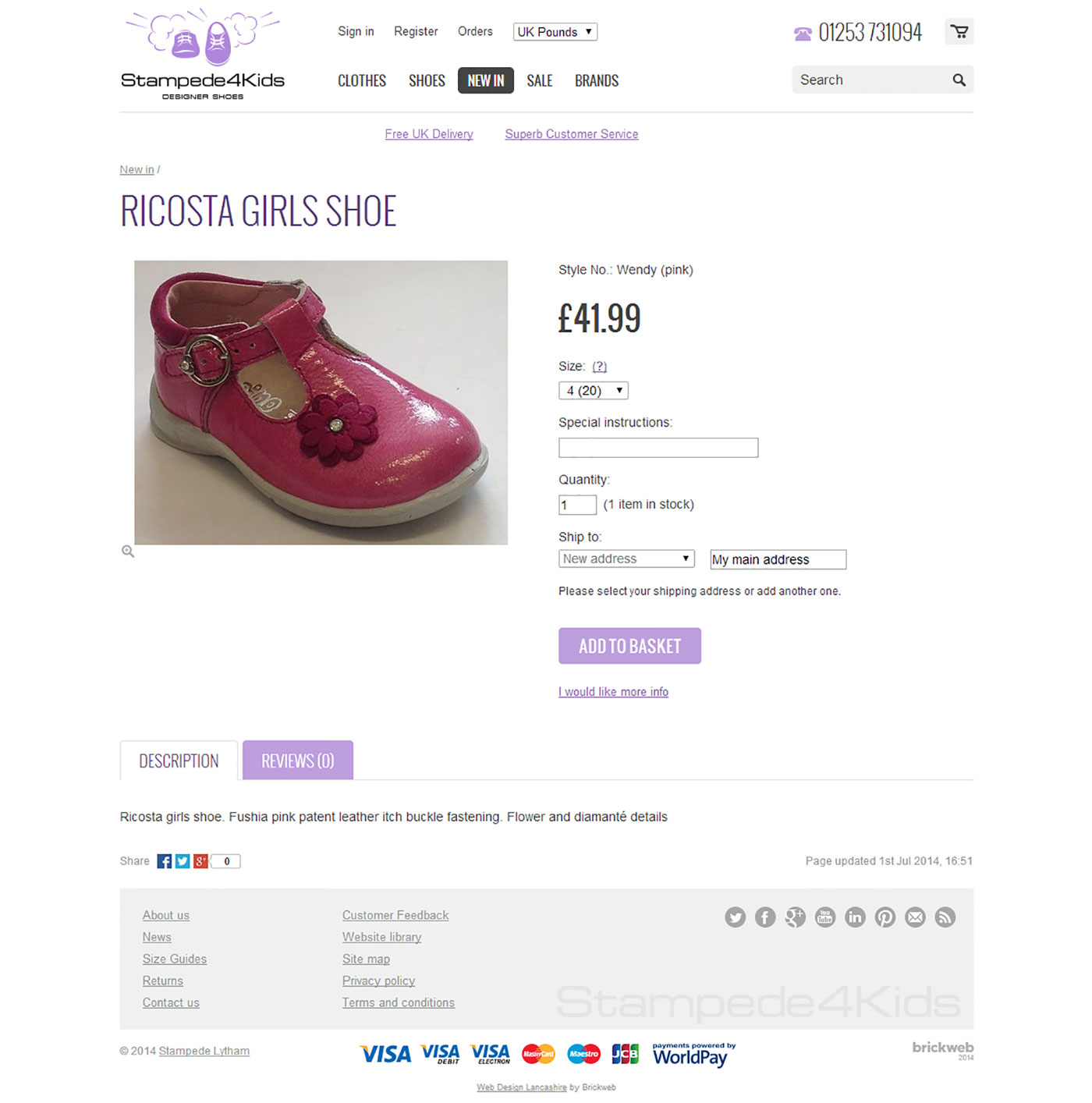Image resolution: width=1092 pixels, height=1103 pixels.
Task: Open the Brands menu item
Action: click(x=597, y=81)
